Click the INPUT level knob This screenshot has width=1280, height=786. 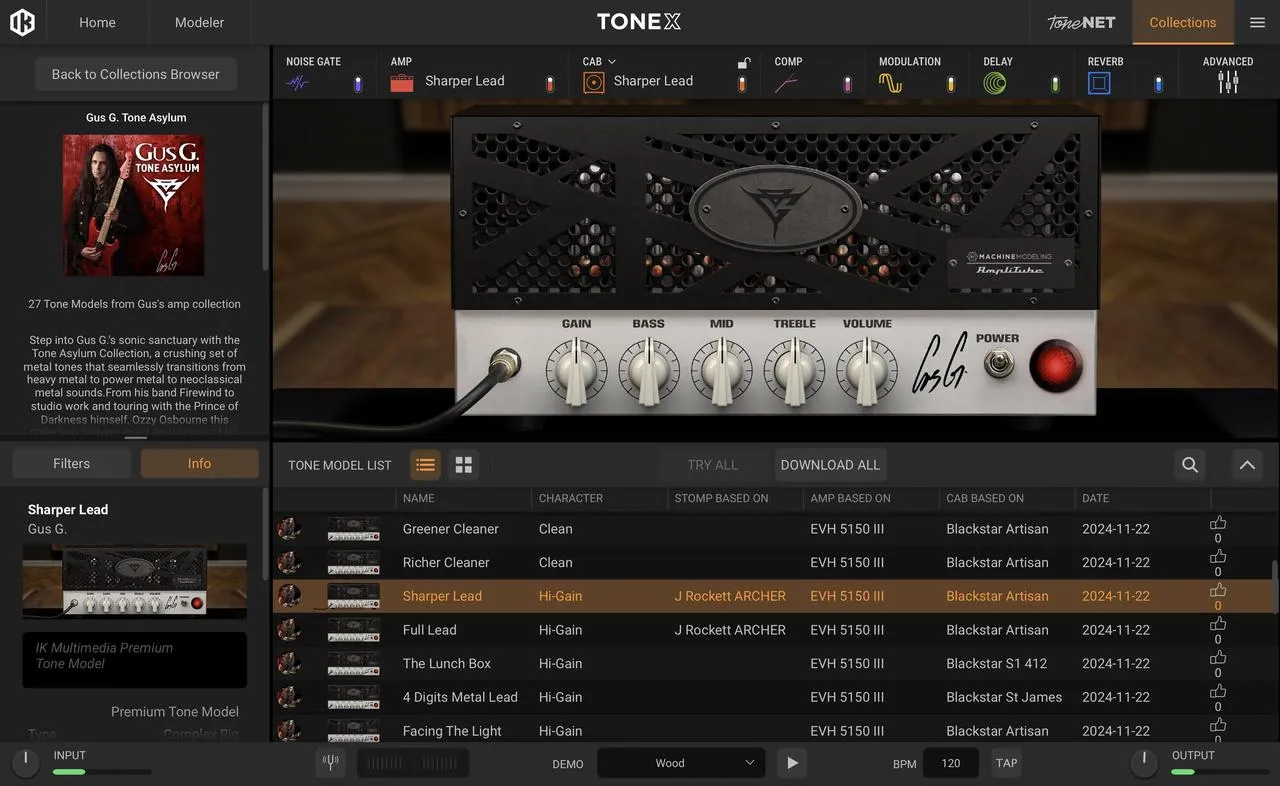26,764
